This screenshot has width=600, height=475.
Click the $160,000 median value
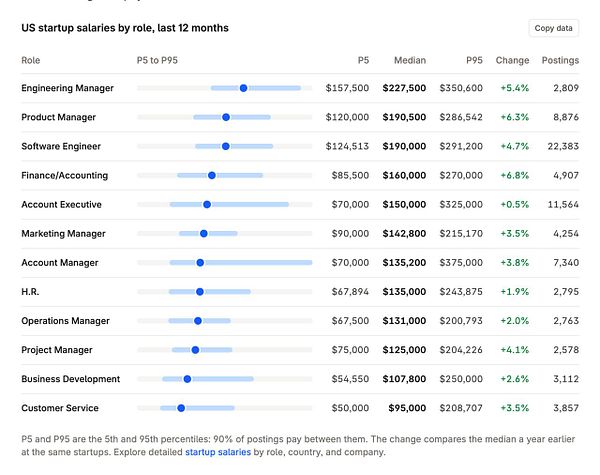click(x=404, y=175)
